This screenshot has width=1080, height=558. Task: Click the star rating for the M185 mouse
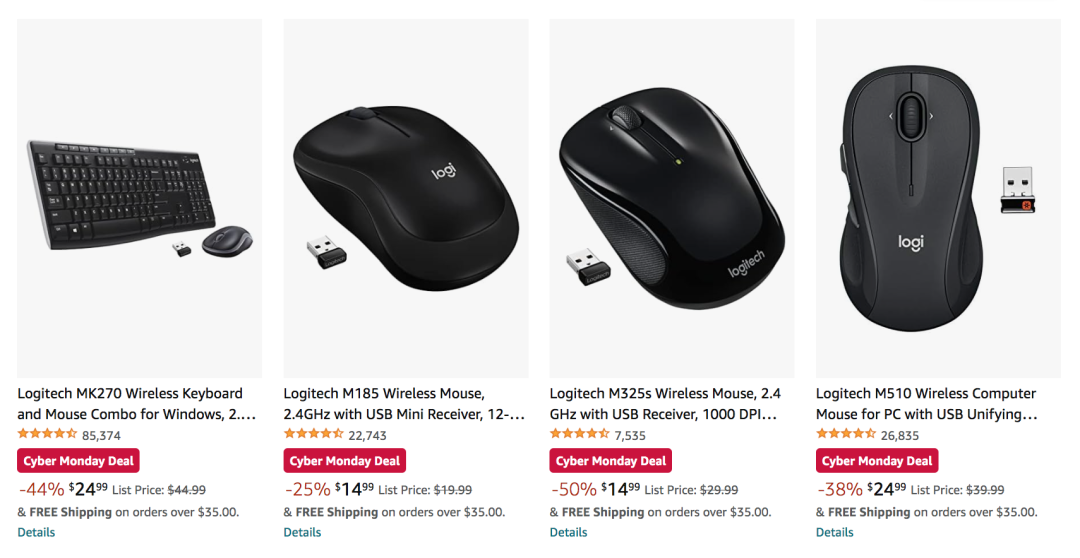[313, 435]
